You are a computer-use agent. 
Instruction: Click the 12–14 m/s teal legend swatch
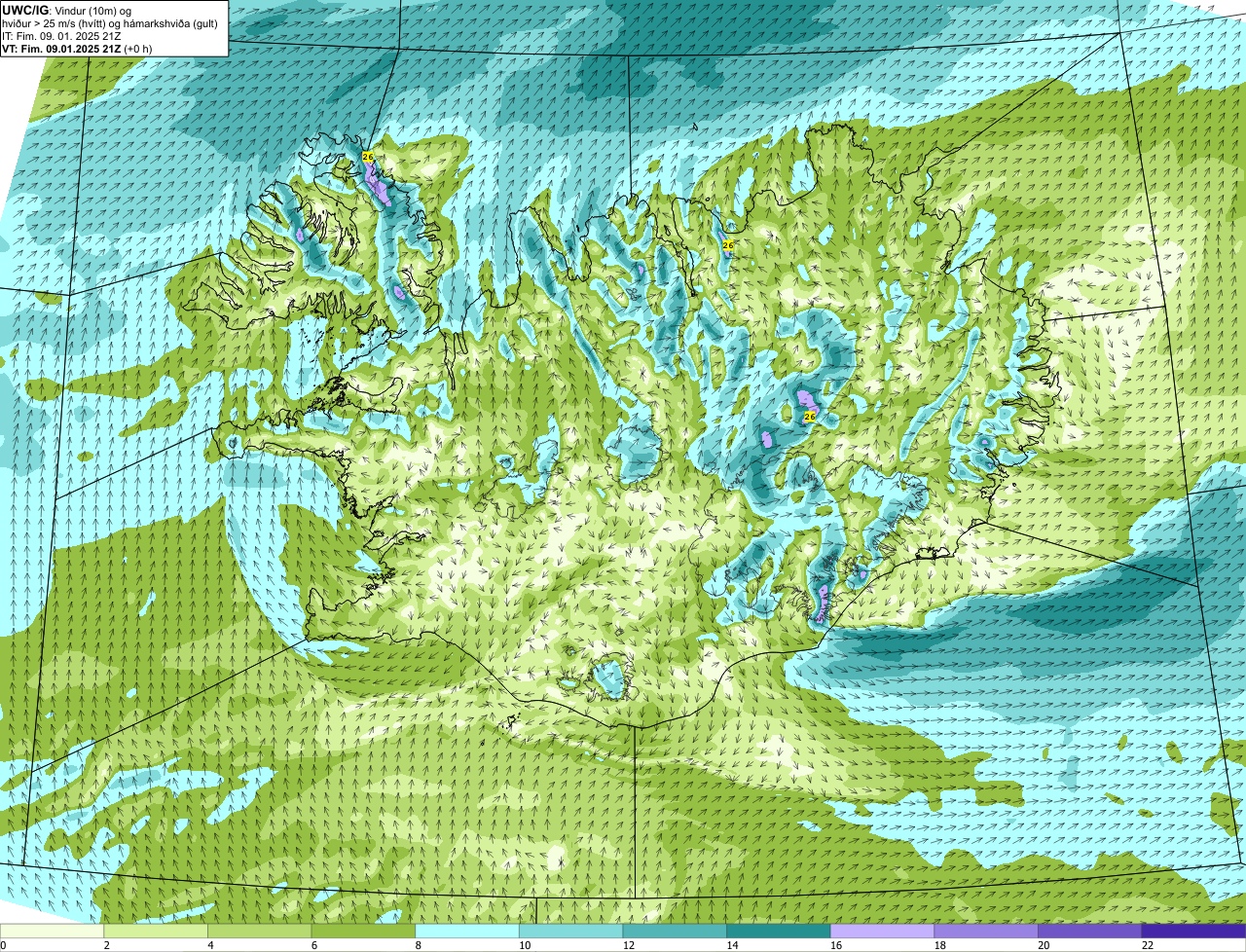[x=675, y=931]
